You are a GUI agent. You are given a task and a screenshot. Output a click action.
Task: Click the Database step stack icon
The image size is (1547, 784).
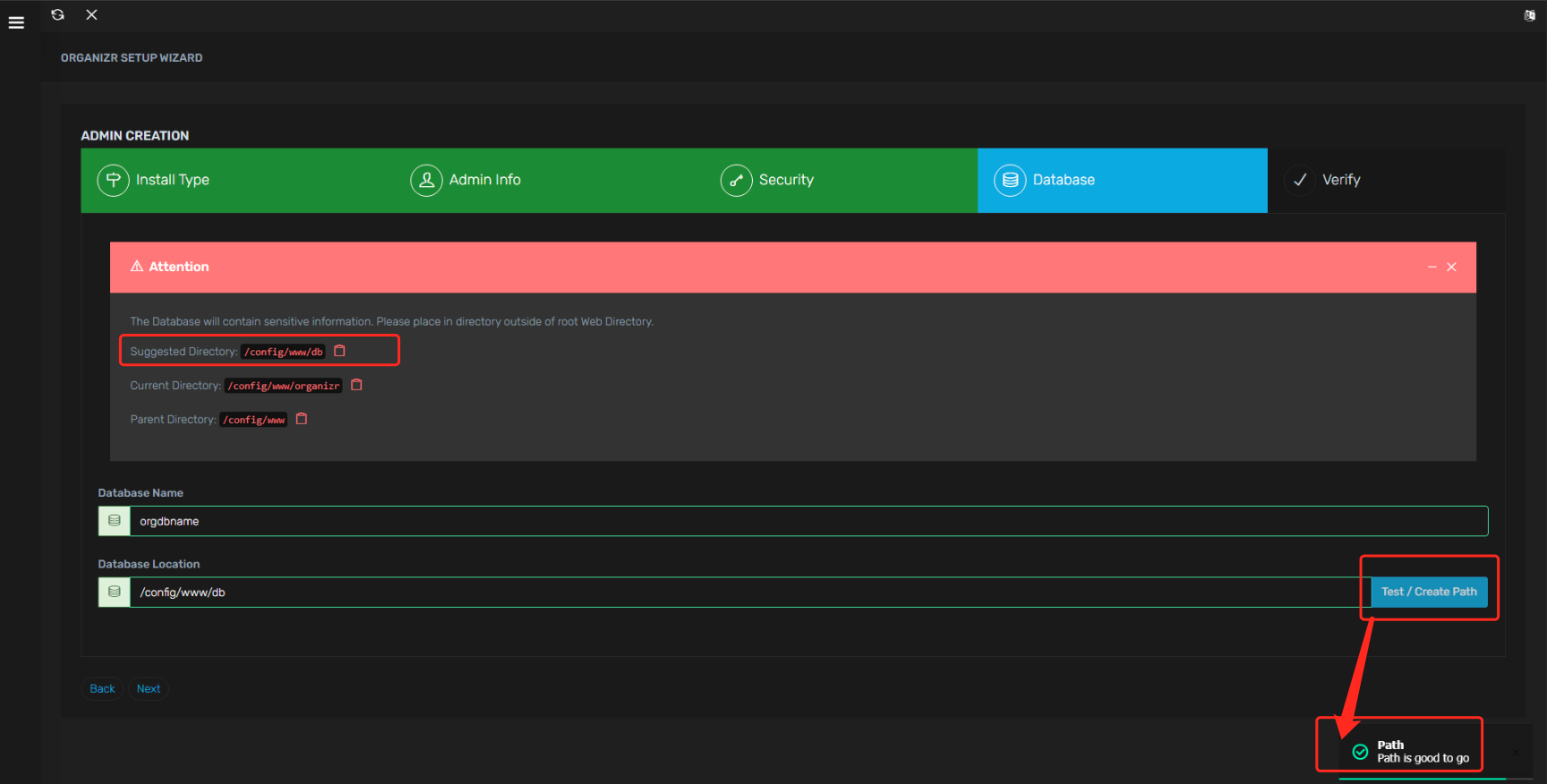click(x=1010, y=180)
